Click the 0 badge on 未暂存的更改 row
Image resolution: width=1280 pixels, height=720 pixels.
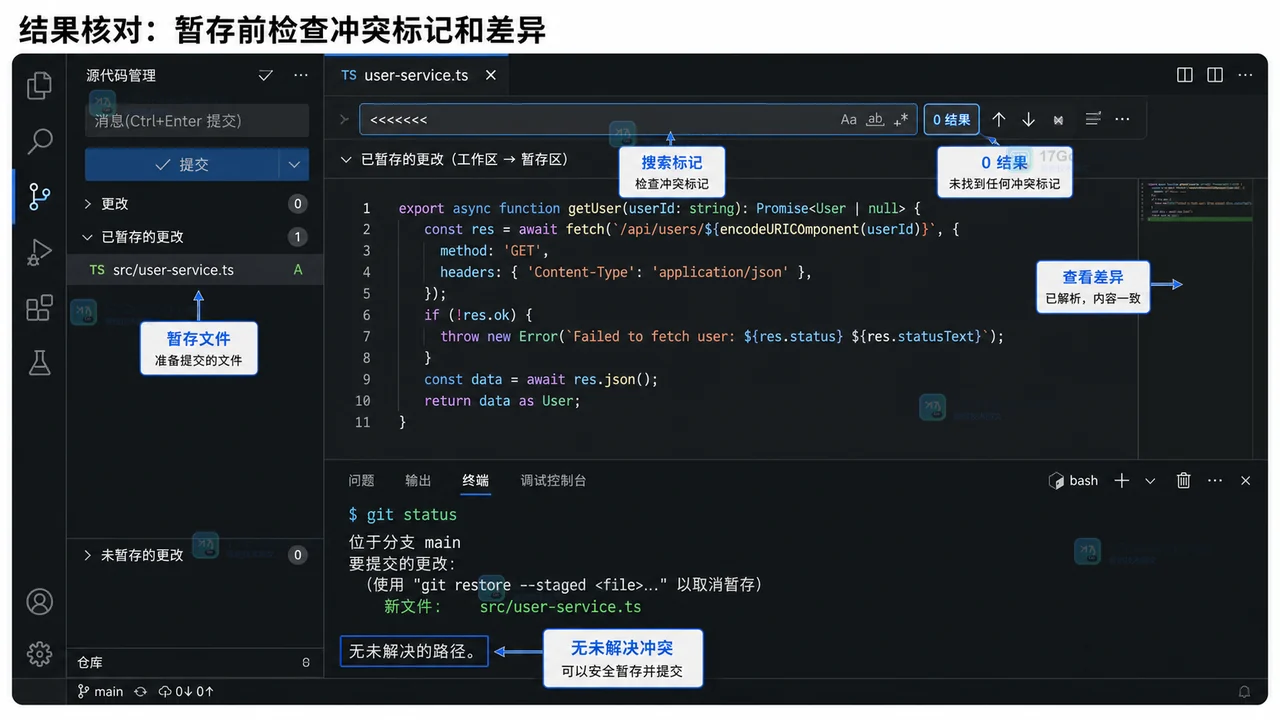297,555
